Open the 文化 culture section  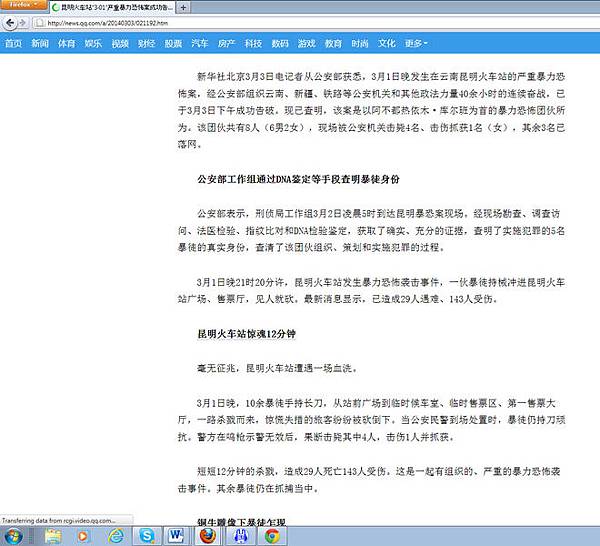(386, 44)
